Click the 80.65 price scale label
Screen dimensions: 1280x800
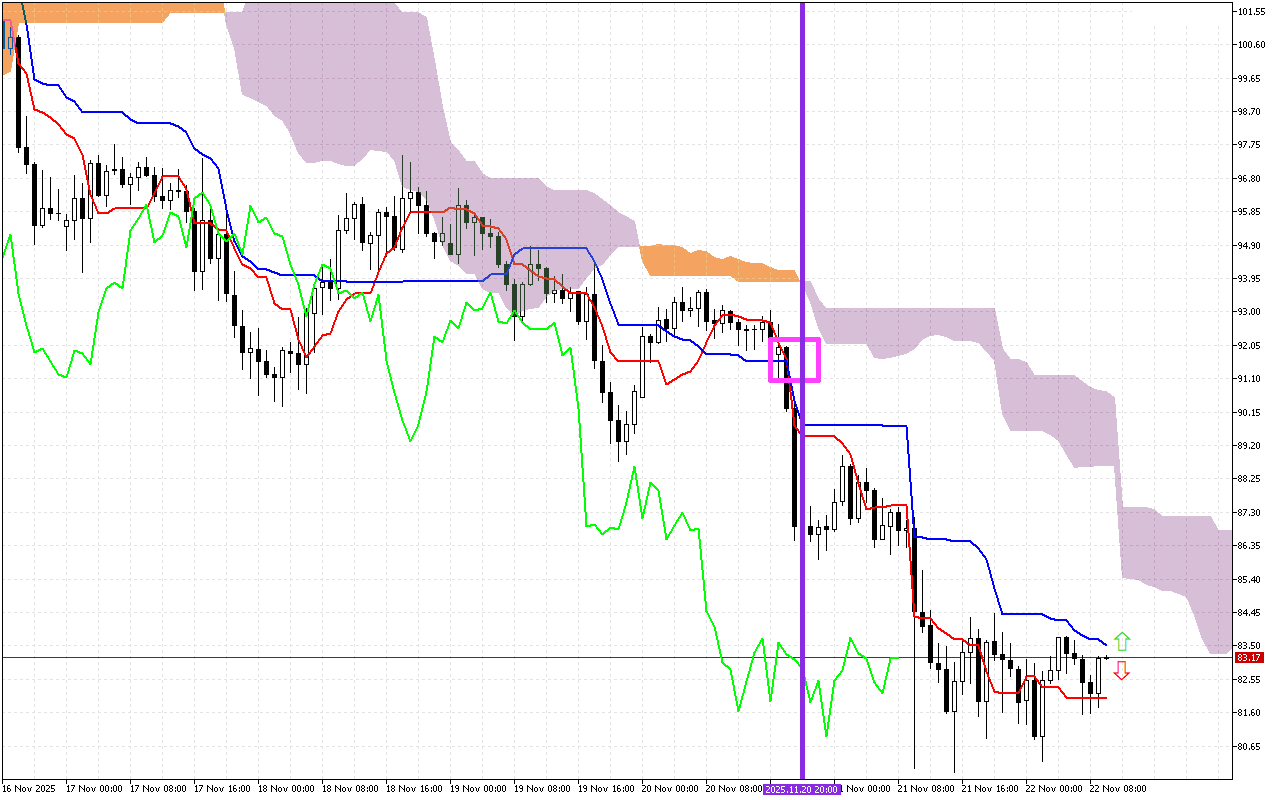click(x=1250, y=747)
